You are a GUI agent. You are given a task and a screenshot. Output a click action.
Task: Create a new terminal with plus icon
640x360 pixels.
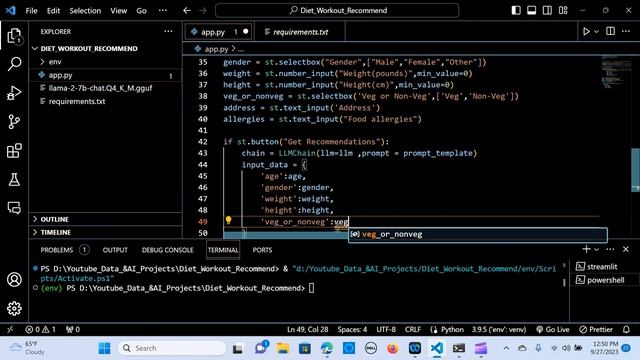pyautogui.click(x=586, y=249)
